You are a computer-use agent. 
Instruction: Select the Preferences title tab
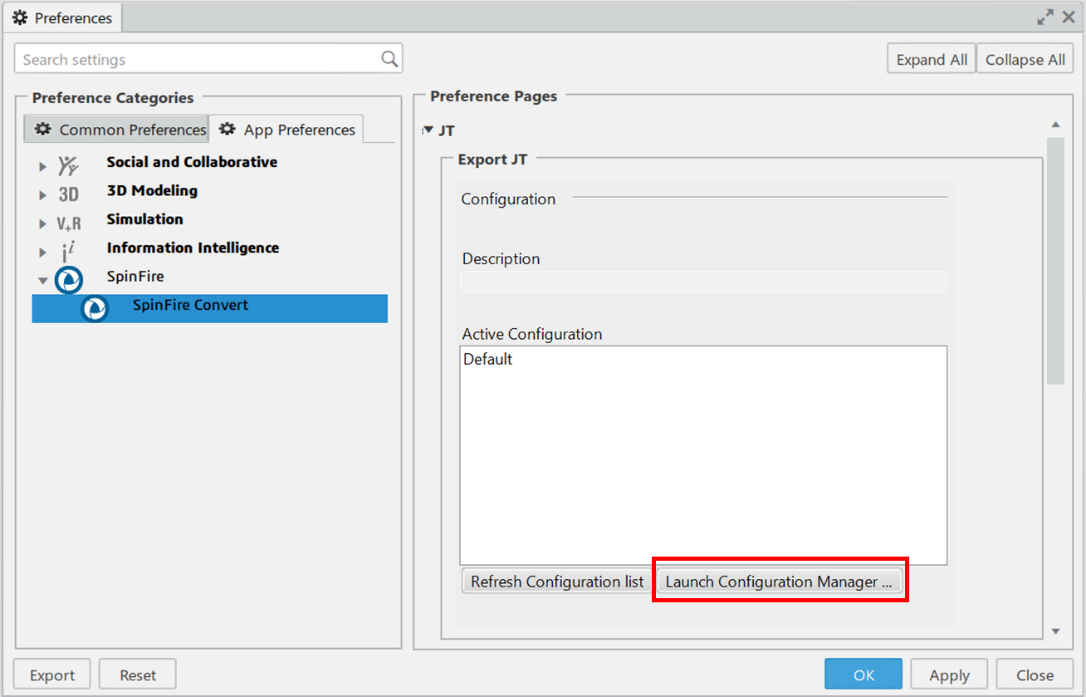(x=62, y=18)
